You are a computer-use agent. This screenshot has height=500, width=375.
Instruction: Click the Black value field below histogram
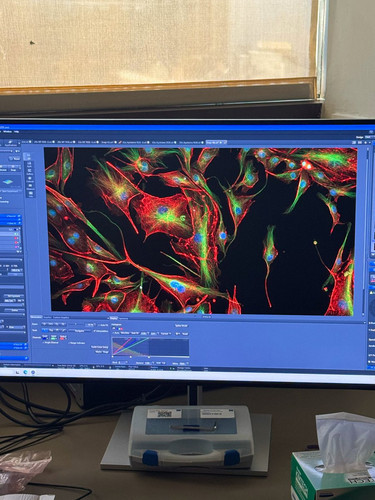[x=122, y=362]
